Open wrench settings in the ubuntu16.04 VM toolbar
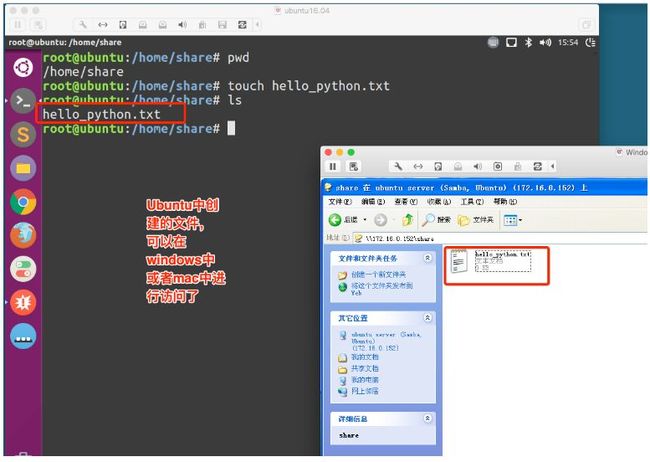The height and width of the screenshot is (462, 650). pos(83,25)
